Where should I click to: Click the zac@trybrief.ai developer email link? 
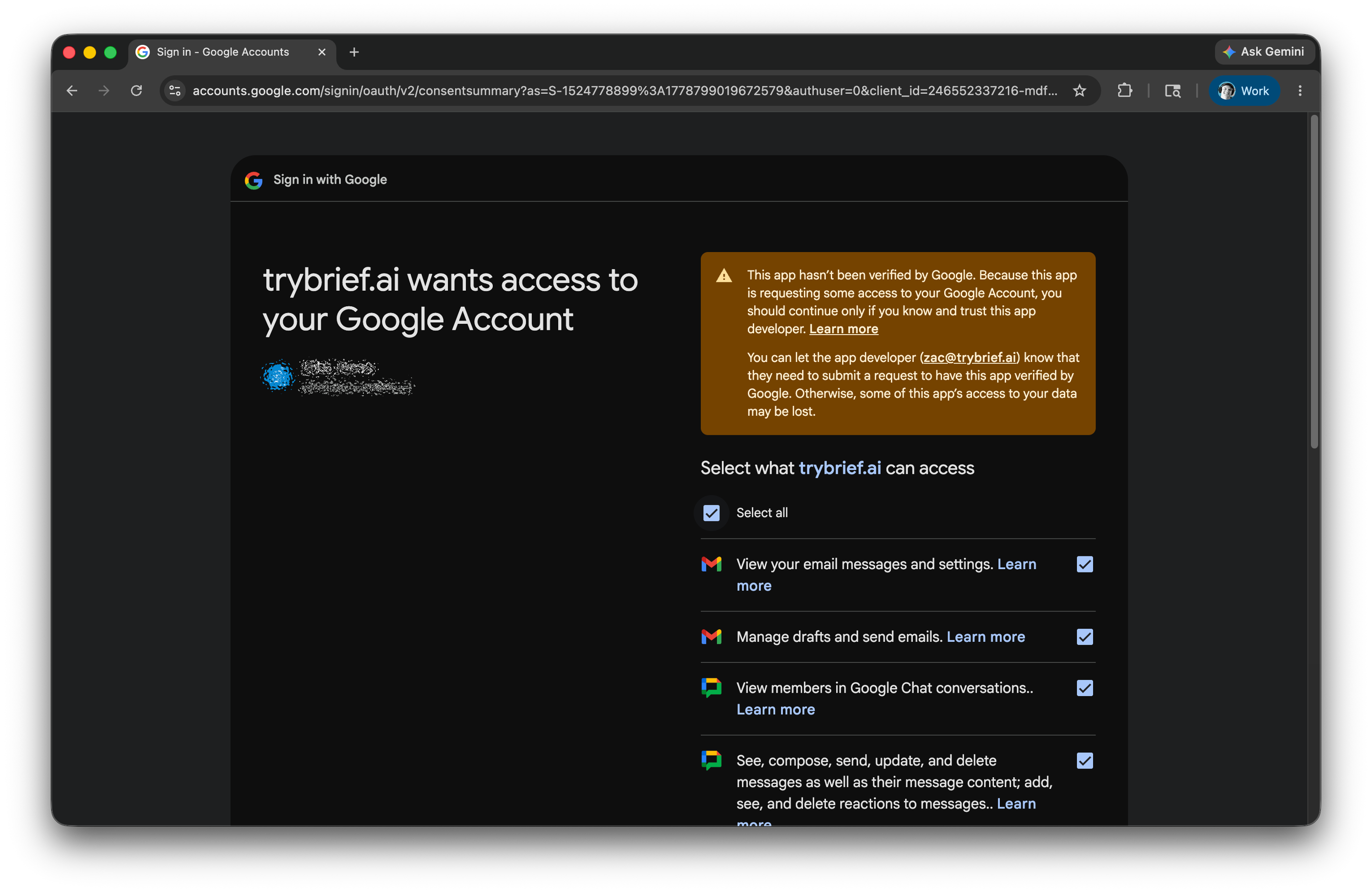[x=969, y=358]
